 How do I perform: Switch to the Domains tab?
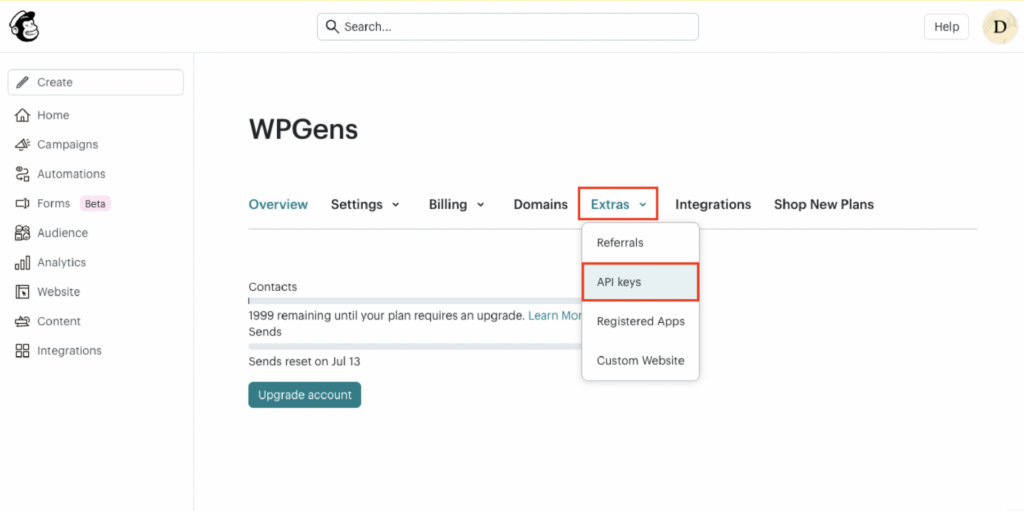(540, 204)
